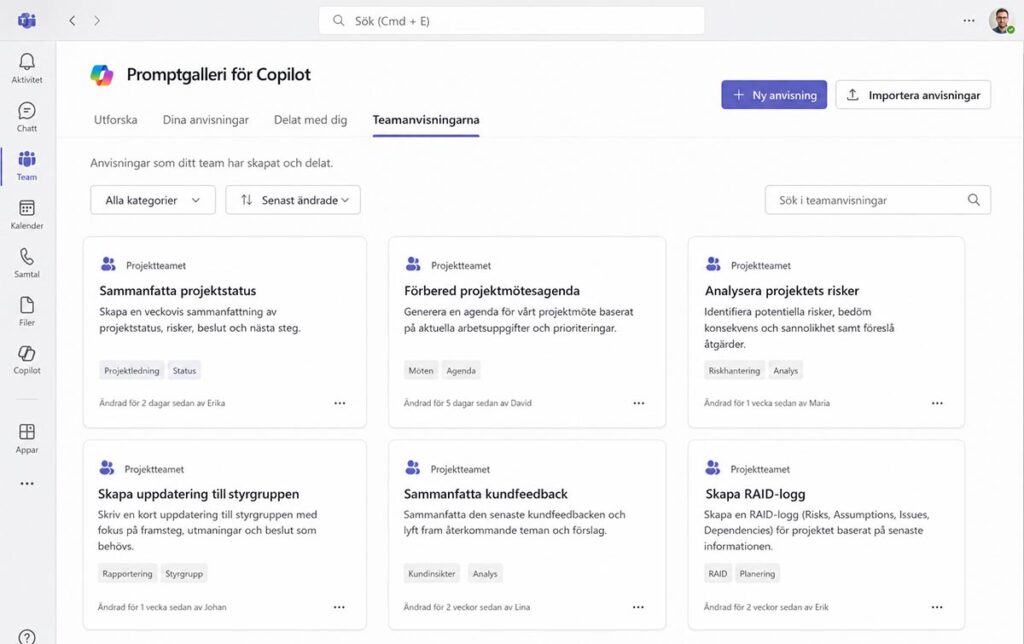The height and width of the screenshot is (644, 1024).
Task: Select the Team sidebar icon
Action: 27,159
